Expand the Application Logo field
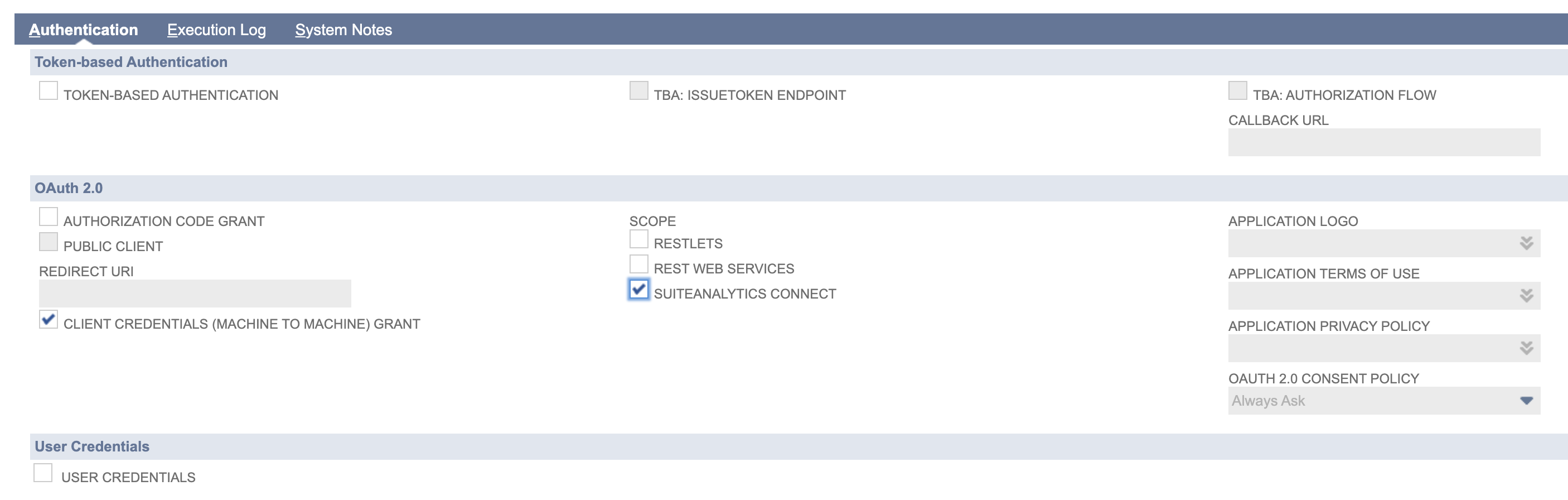 1526,242
